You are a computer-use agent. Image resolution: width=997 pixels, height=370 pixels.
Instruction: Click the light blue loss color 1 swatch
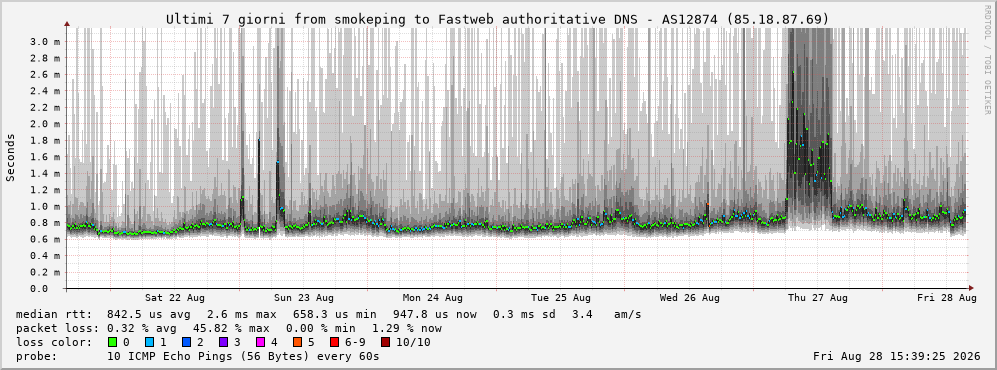(x=149, y=342)
